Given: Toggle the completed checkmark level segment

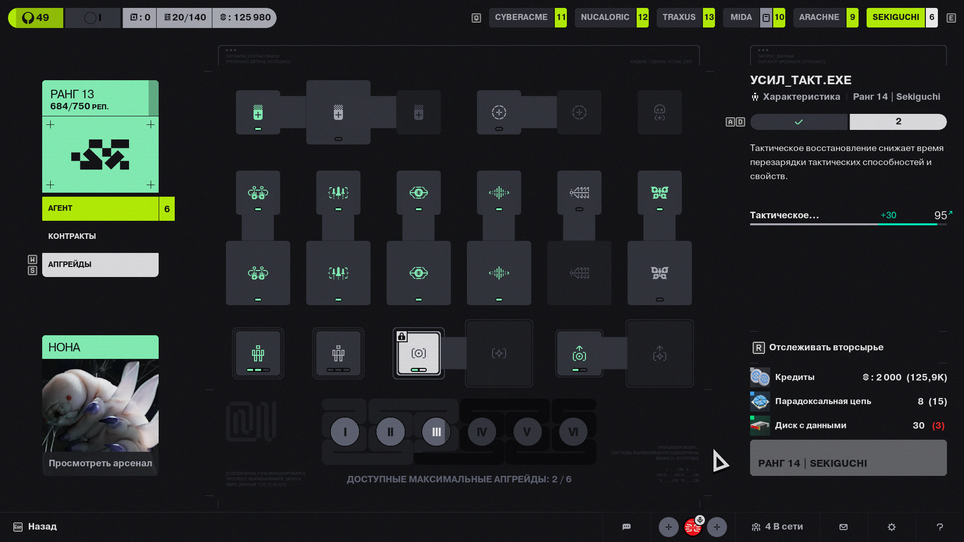Looking at the screenshot, I should 799,122.
